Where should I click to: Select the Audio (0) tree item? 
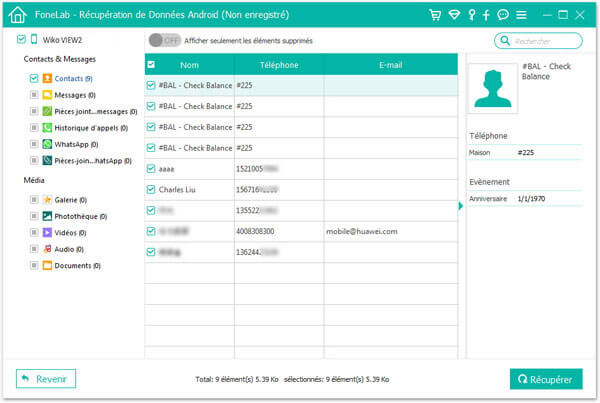pyautogui.click(x=69, y=249)
